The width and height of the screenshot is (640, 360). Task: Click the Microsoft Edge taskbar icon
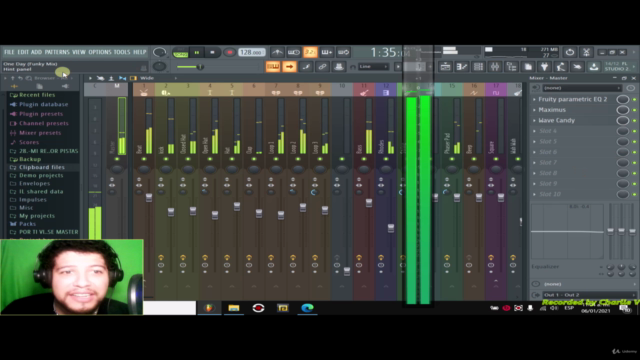tap(307, 308)
